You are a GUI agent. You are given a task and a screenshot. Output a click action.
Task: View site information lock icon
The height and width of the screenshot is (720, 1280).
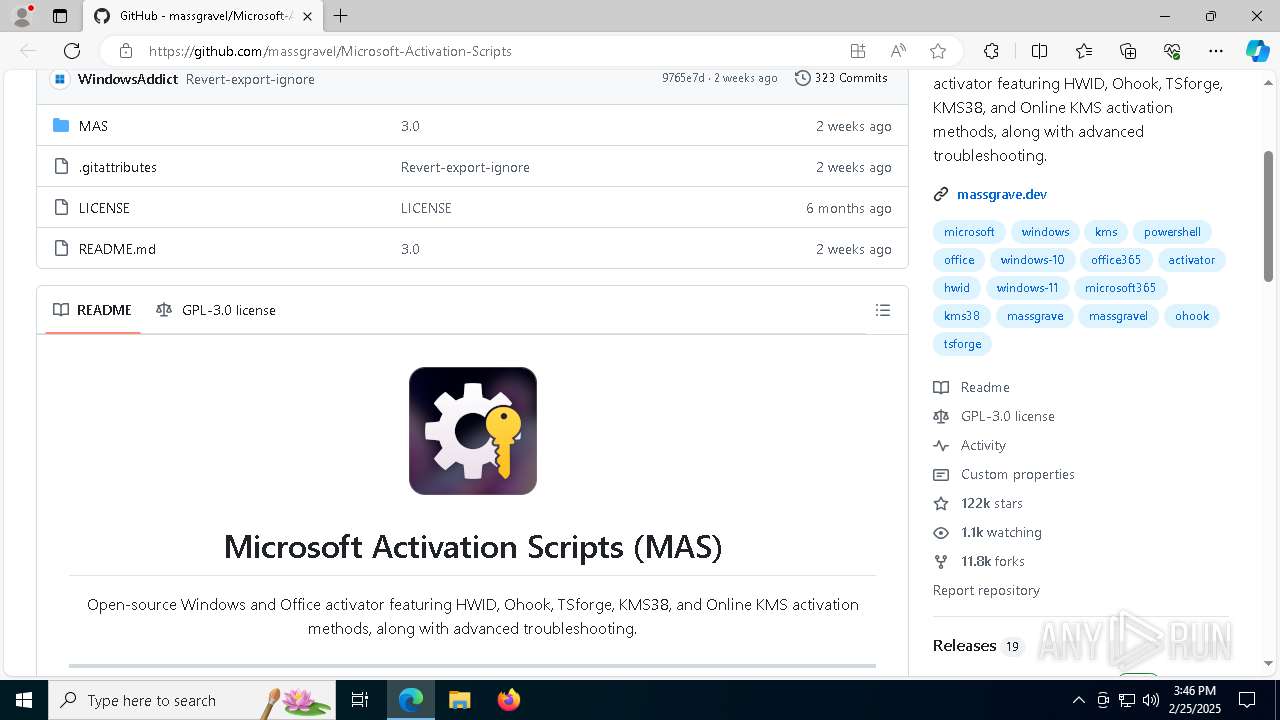coord(125,51)
